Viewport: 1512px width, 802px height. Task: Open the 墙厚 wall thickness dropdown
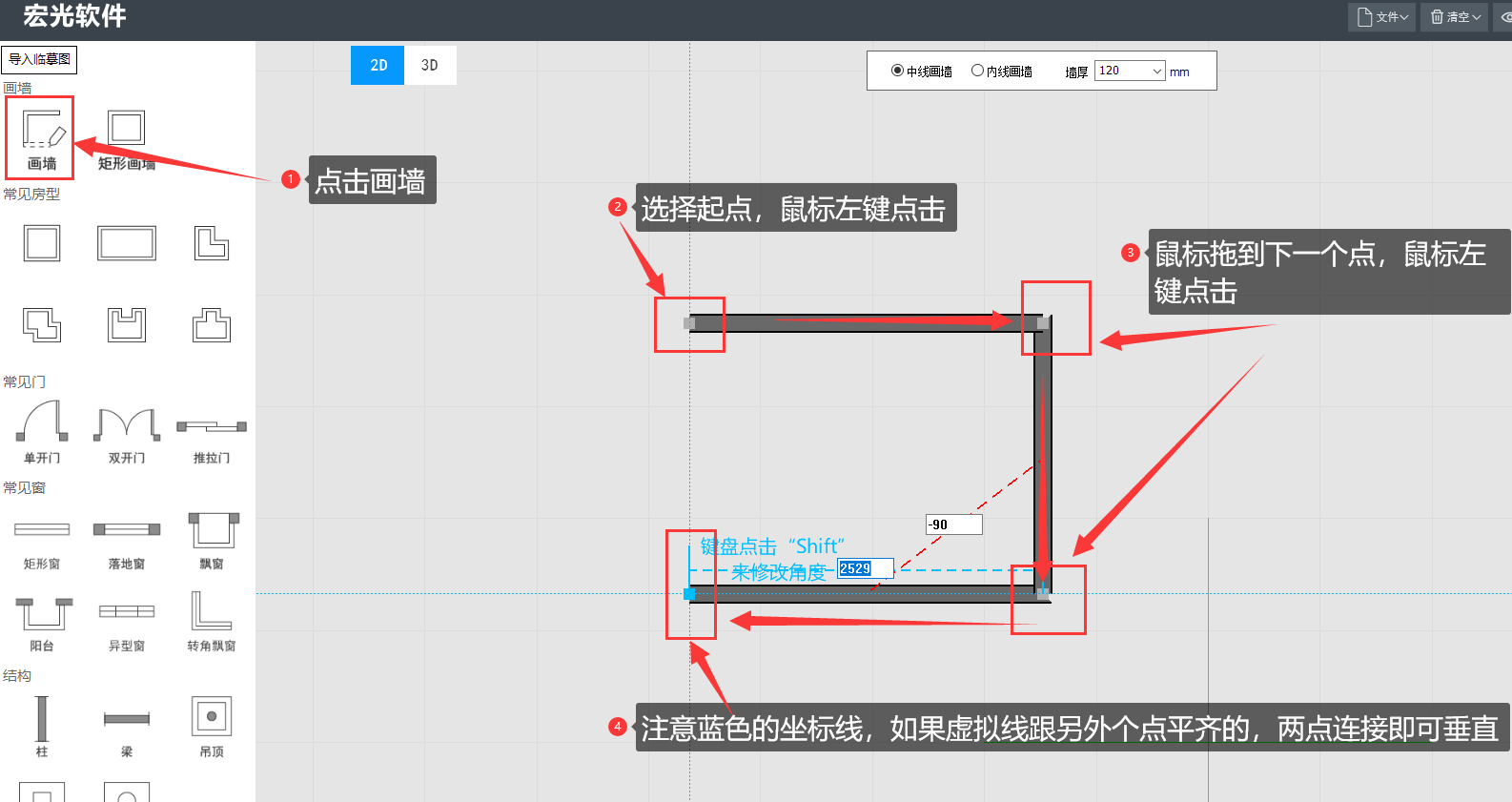point(1130,71)
